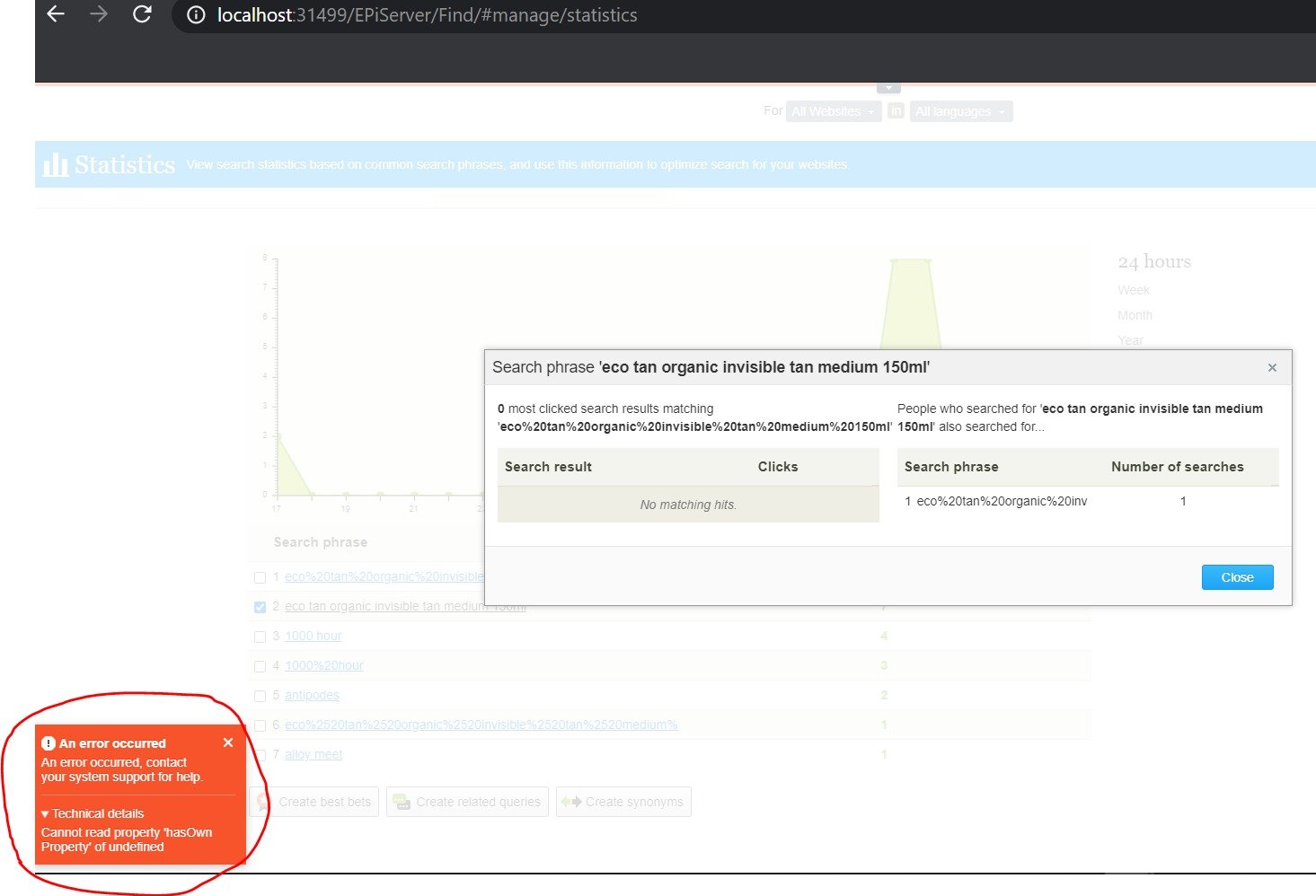Open the eco%2520tan%2520organic phrase link in row 6
1316x896 pixels.
(481, 725)
